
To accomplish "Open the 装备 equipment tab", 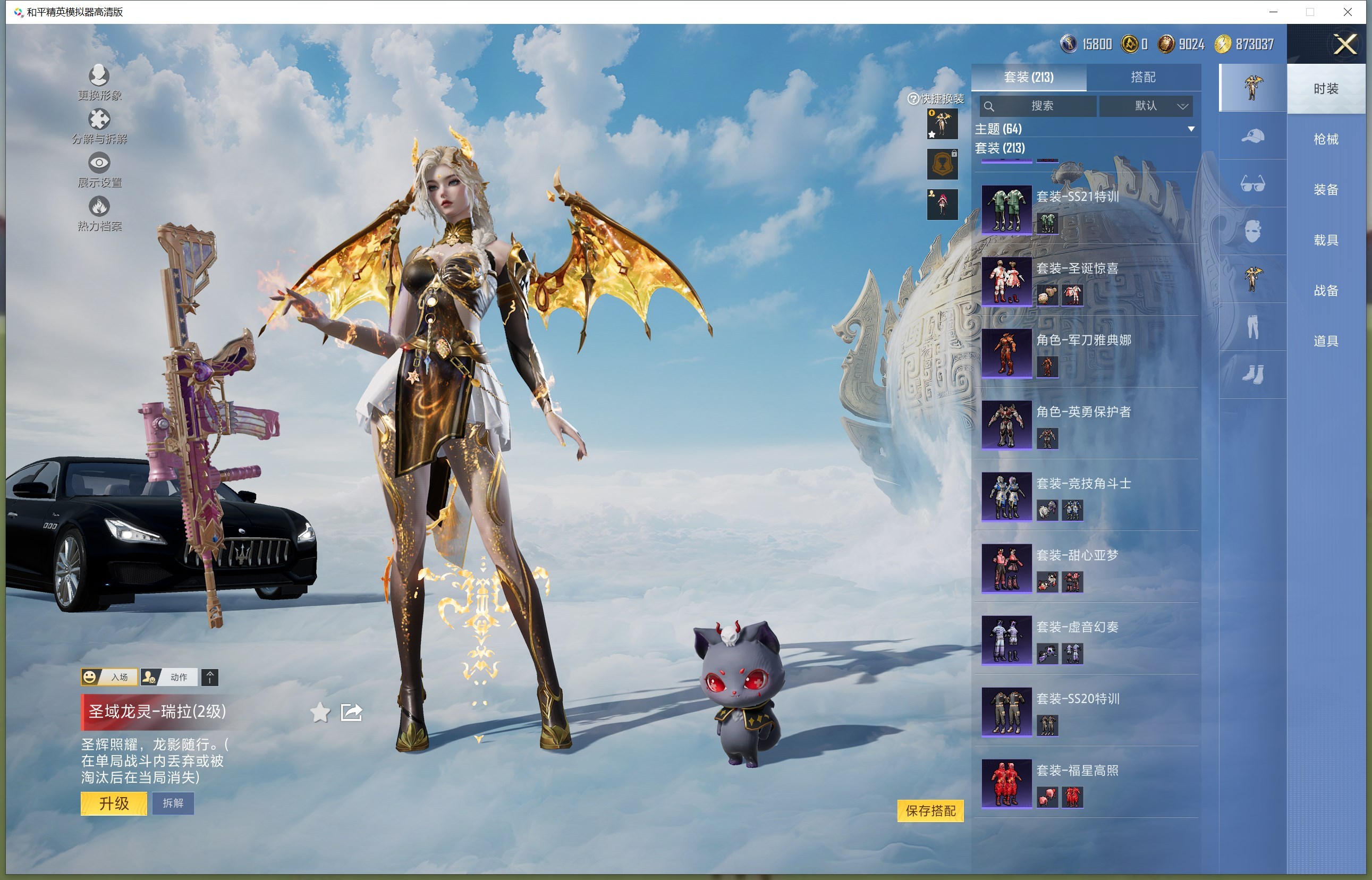I will point(1326,190).
